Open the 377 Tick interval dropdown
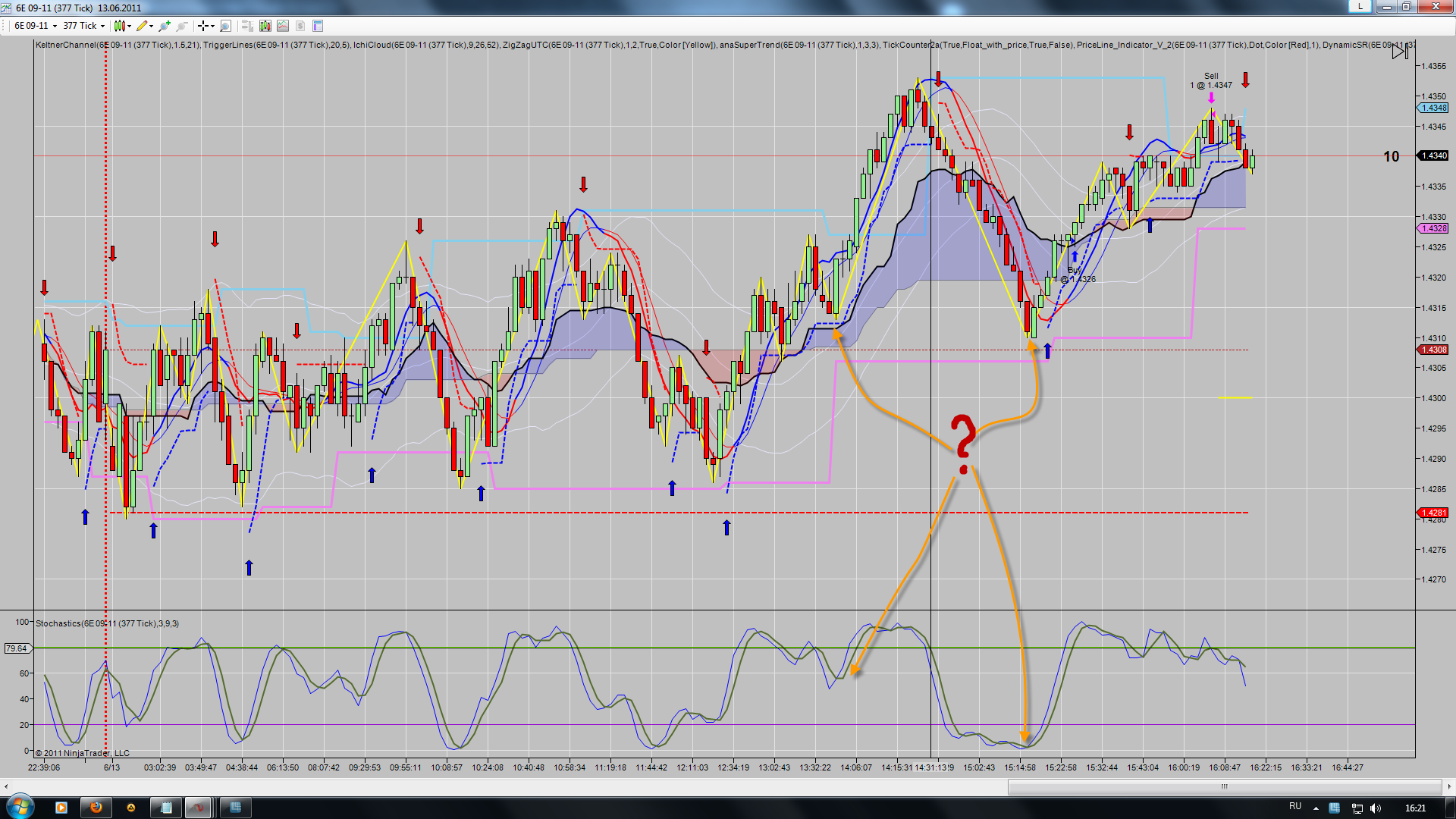Image resolution: width=1456 pixels, height=819 pixels. click(83, 26)
